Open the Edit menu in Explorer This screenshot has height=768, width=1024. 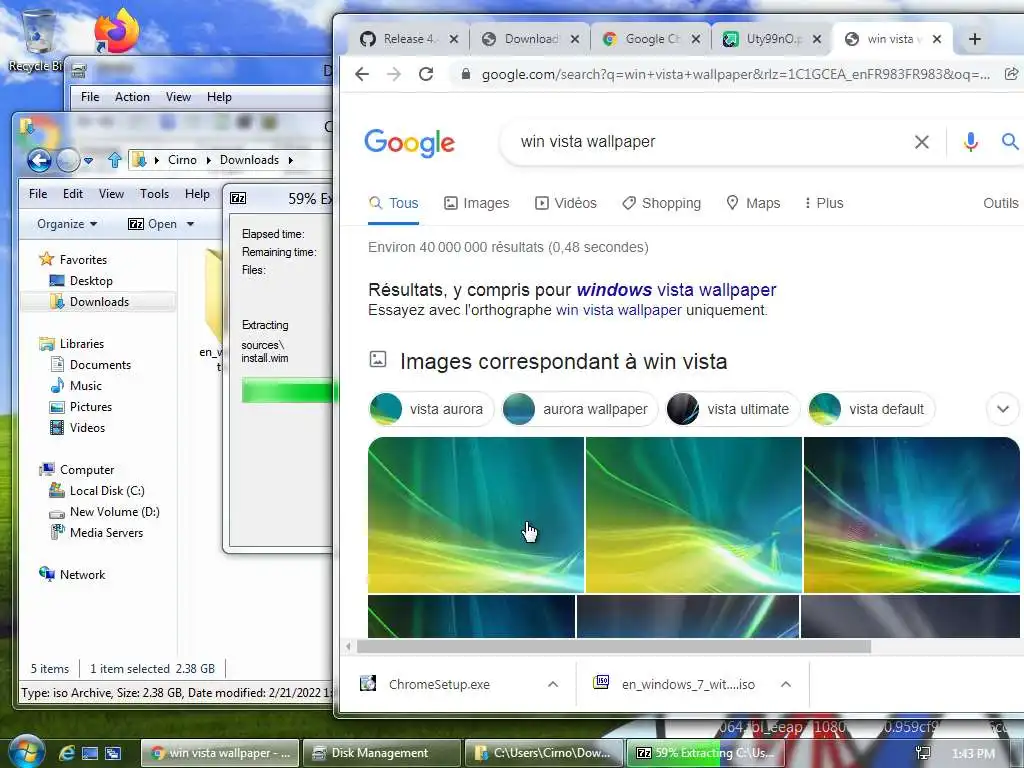coord(72,194)
